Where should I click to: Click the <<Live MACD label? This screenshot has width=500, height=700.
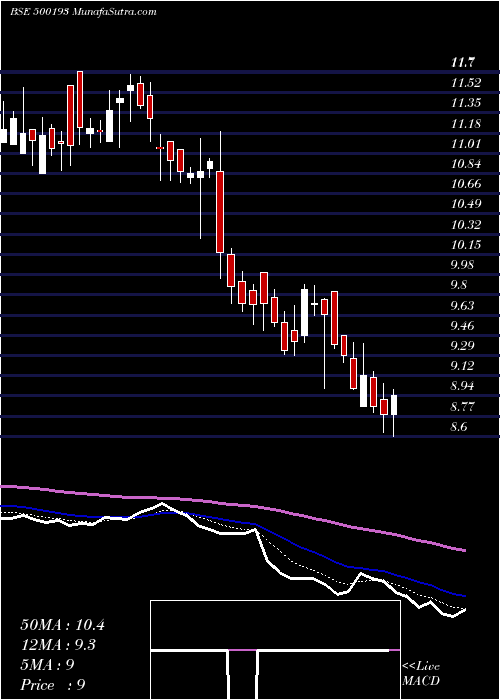coord(421,674)
